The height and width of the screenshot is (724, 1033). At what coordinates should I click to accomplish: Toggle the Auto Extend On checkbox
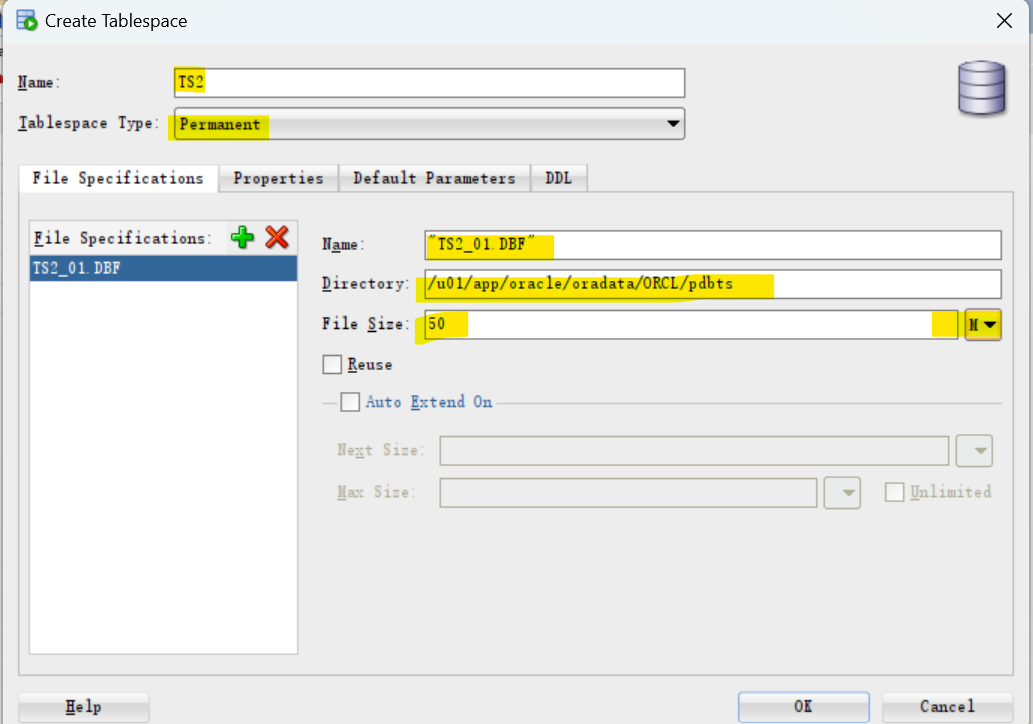350,402
